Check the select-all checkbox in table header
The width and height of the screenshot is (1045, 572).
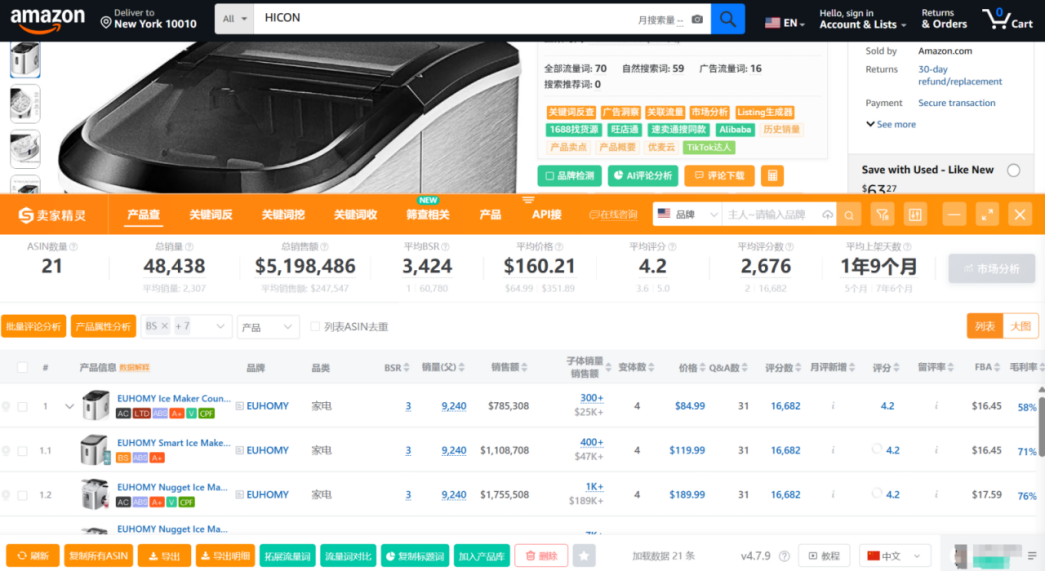pyautogui.click(x=23, y=367)
